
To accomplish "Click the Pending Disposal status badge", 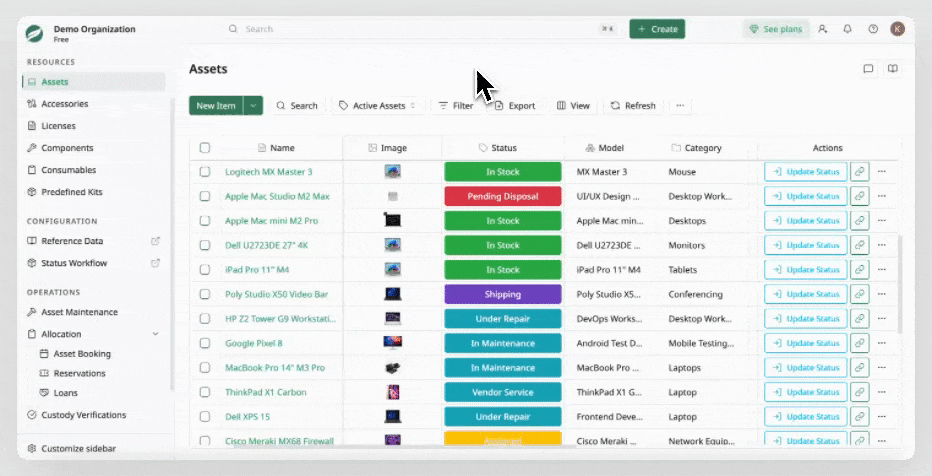I will click(x=503, y=196).
